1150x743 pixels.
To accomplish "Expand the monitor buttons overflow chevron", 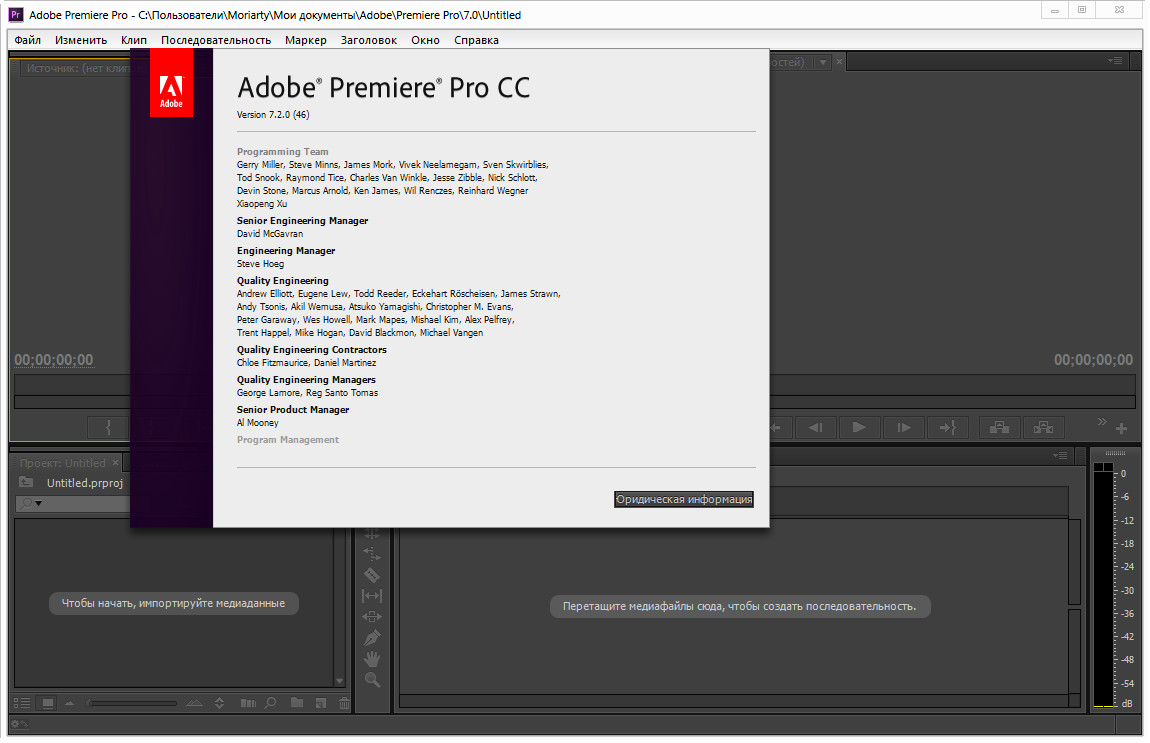I will coord(1102,421).
